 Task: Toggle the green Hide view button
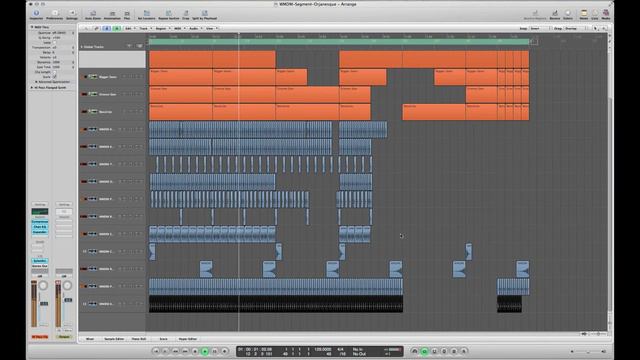pyautogui.click(x=117, y=29)
